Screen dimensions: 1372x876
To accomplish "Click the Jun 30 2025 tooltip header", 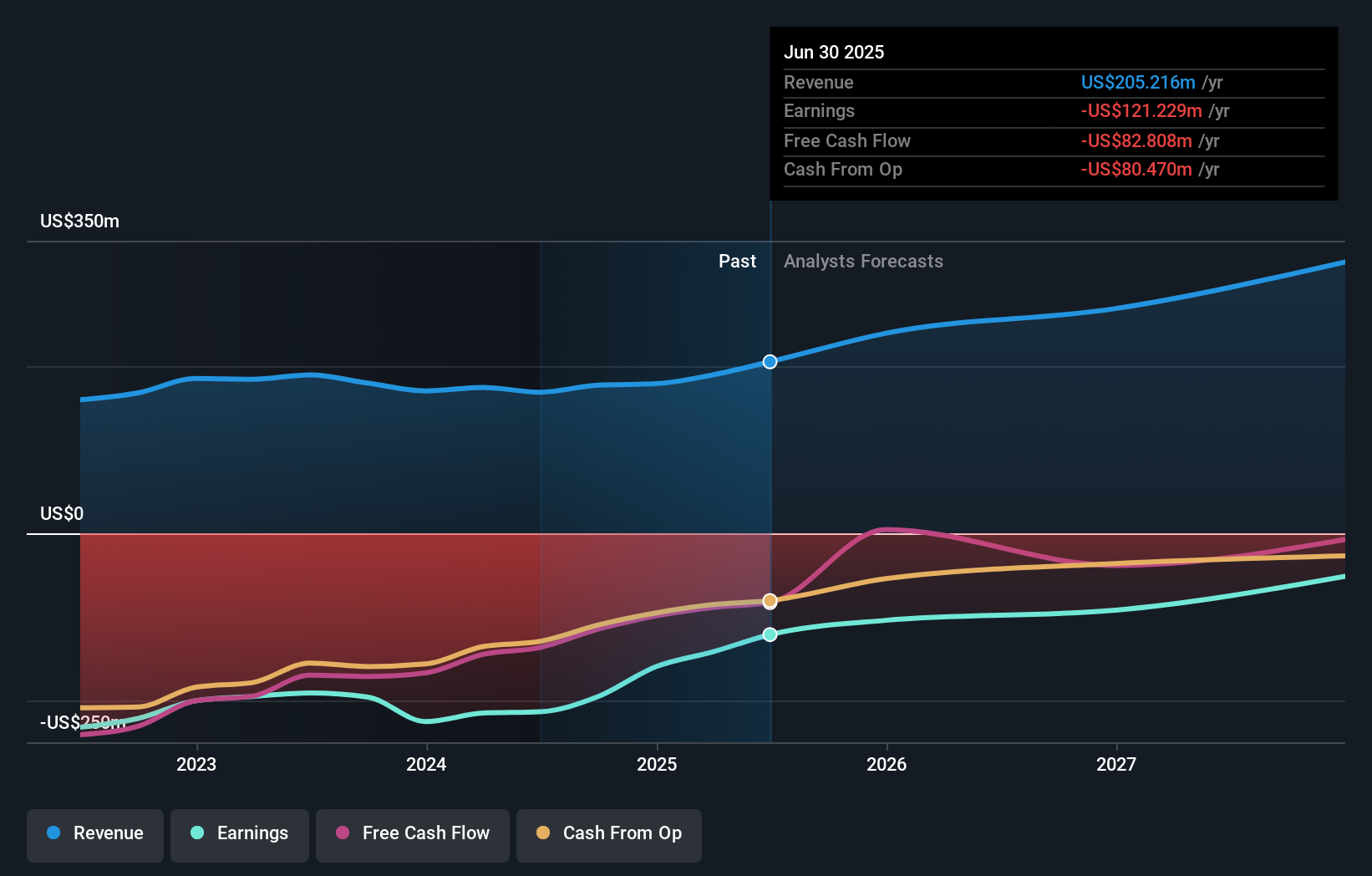I will (x=834, y=52).
